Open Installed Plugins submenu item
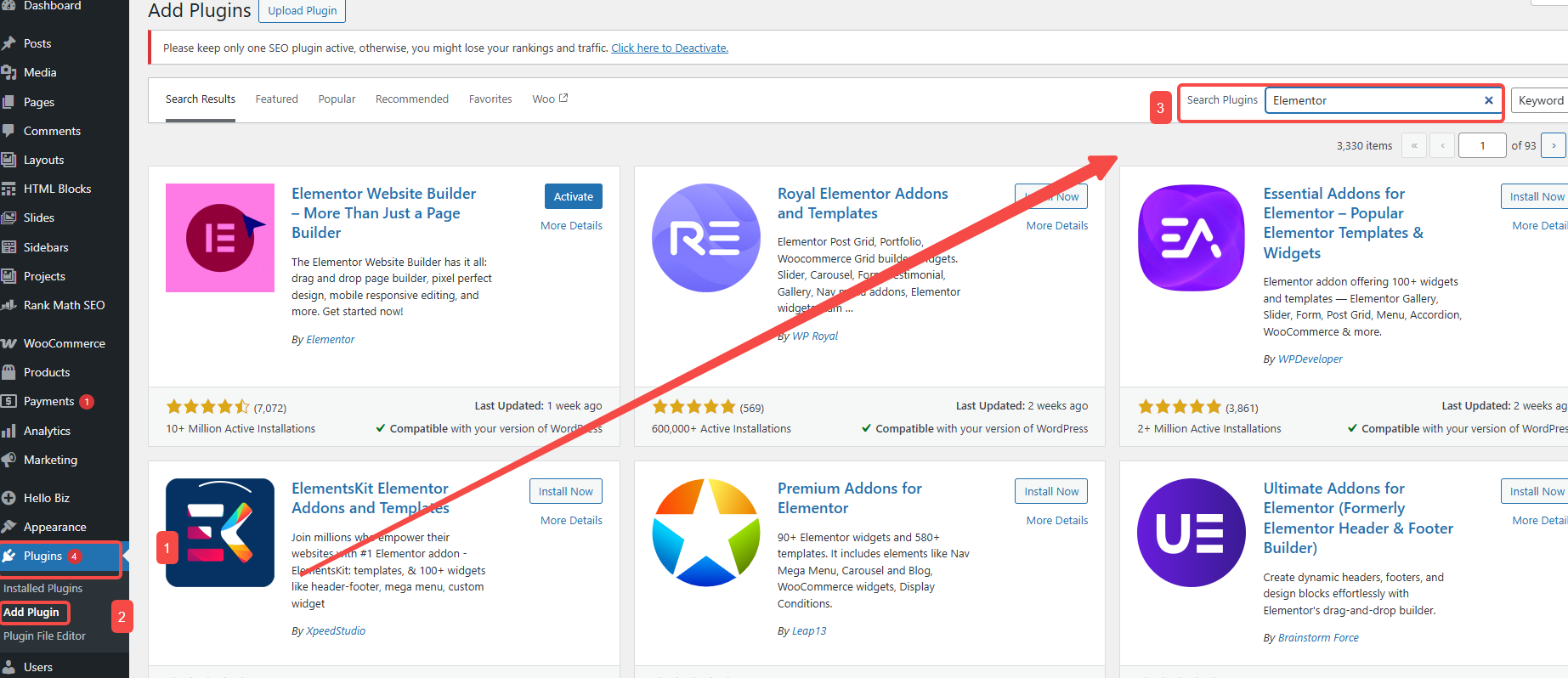The width and height of the screenshot is (1568, 678). coord(42,588)
